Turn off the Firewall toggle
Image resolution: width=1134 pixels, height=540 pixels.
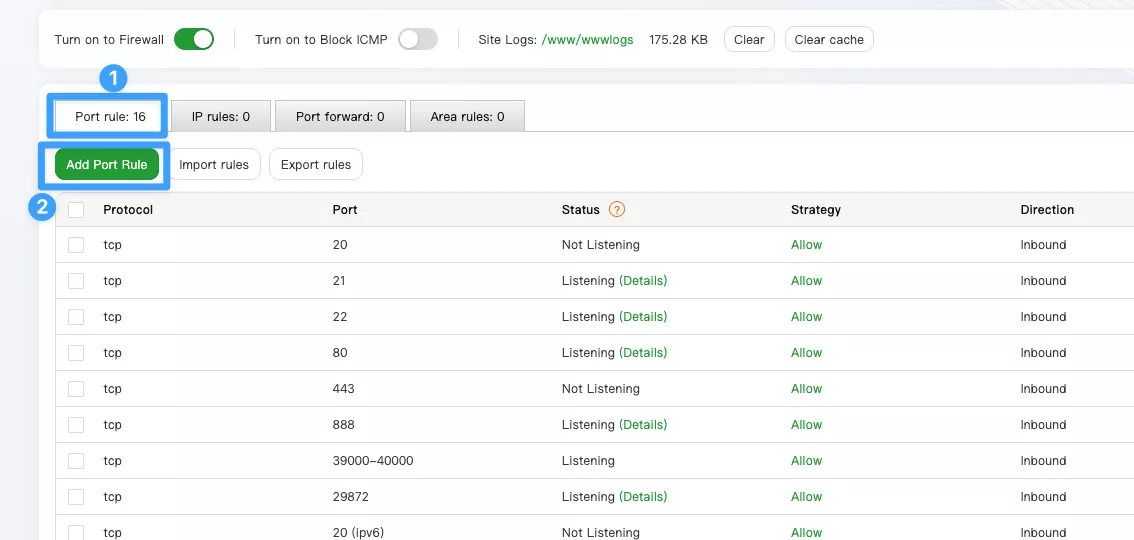[193, 40]
